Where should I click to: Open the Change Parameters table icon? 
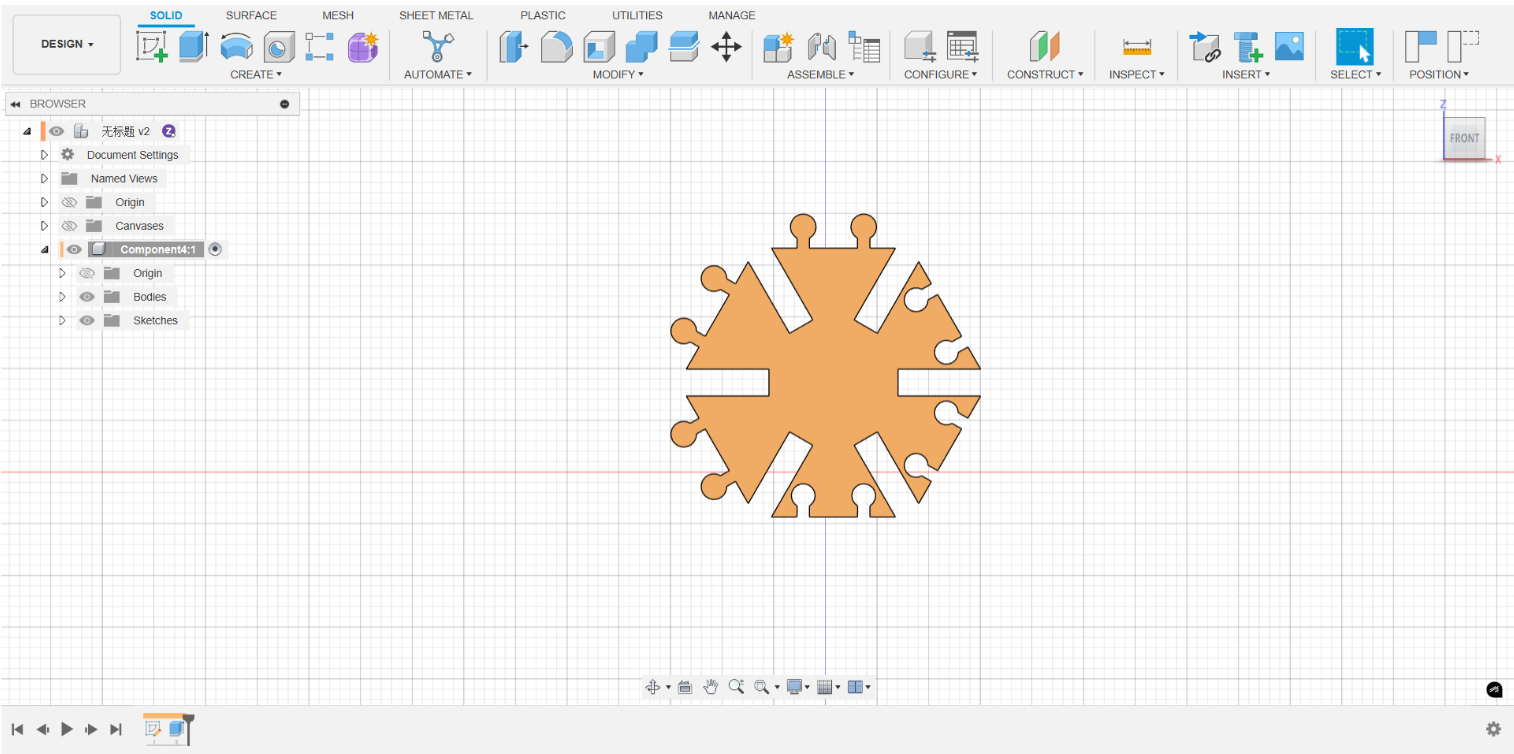point(962,46)
